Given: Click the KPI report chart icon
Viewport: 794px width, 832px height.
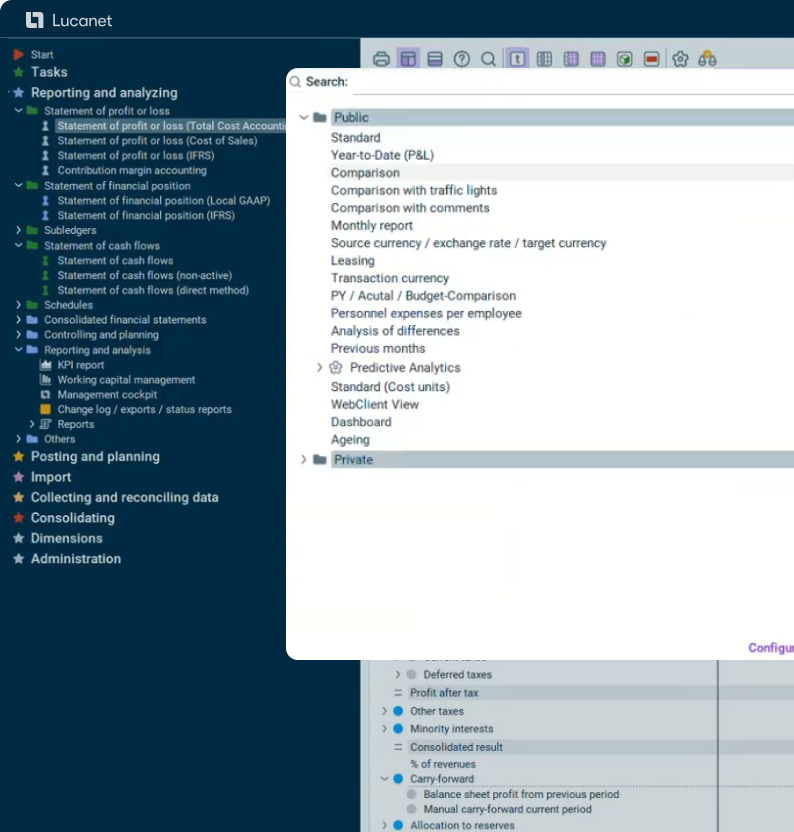Looking at the screenshot, I should point(46,365).
